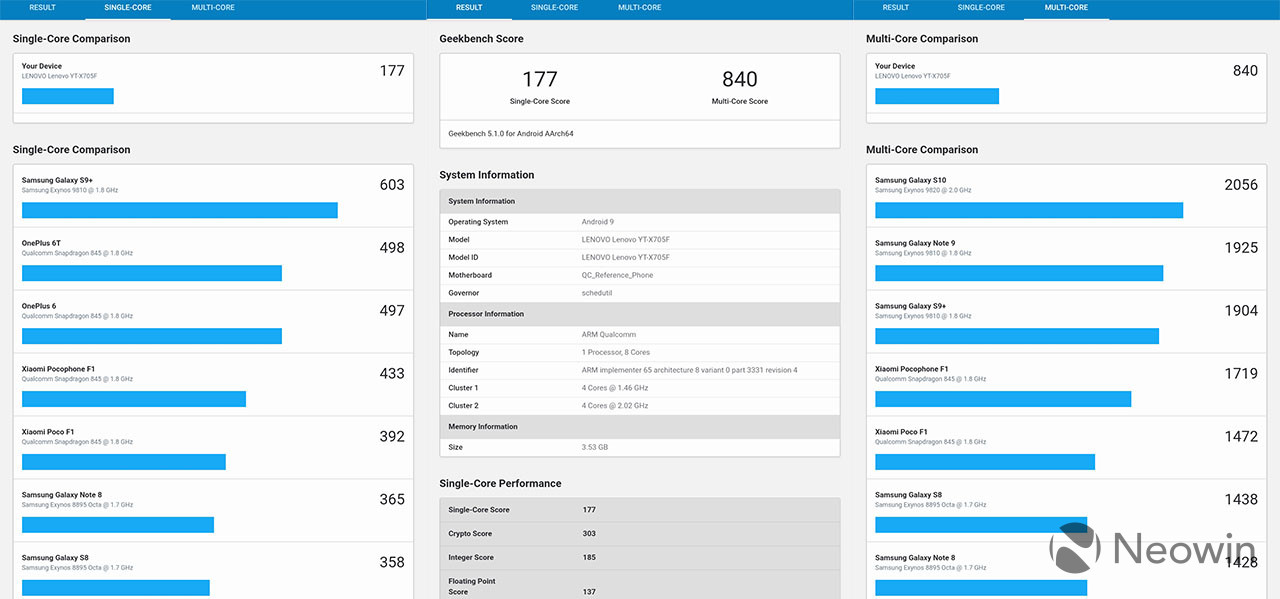
Task: Select the ARM Qualcomm processor name value
Action: (x=609, y=335)
